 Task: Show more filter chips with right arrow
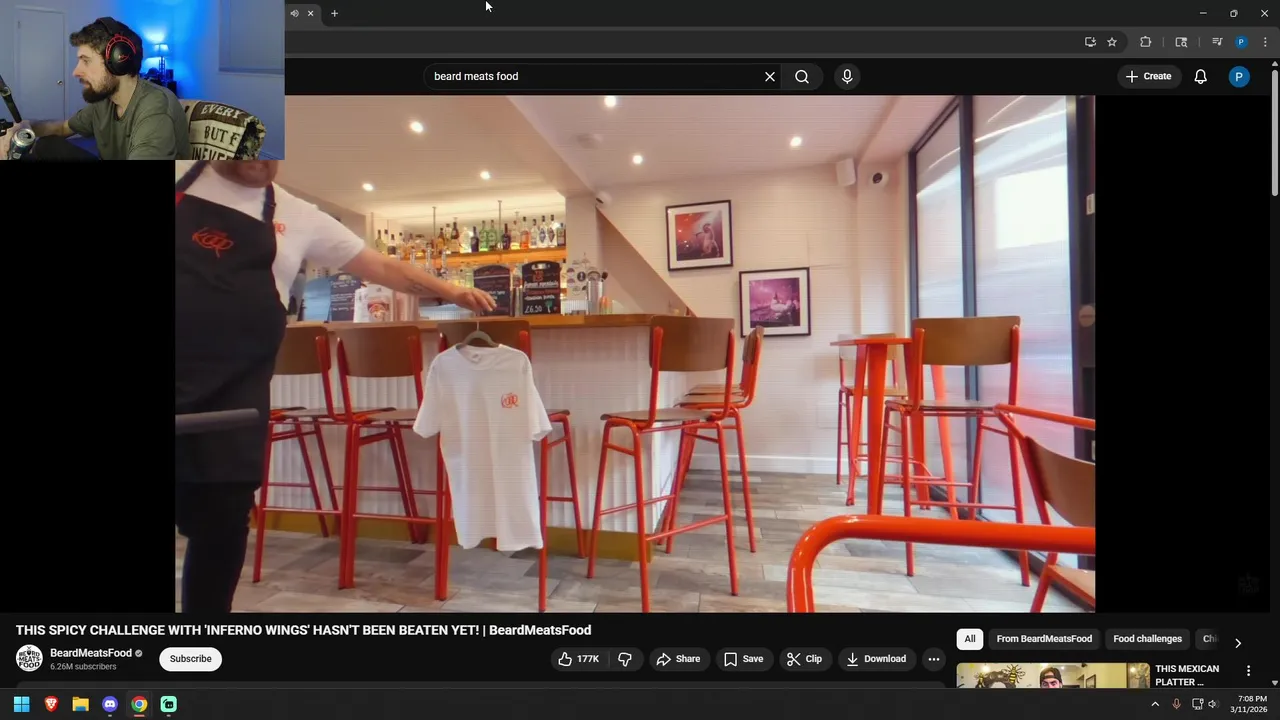tap(1237, 643)
